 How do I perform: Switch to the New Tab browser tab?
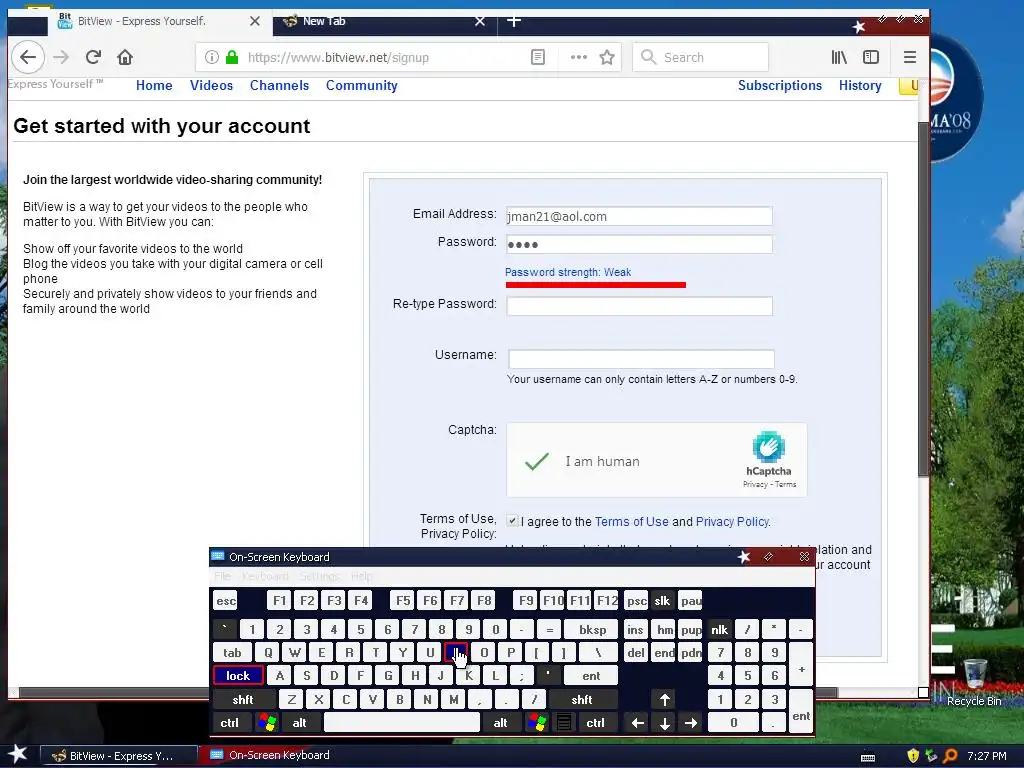(385, 21)
